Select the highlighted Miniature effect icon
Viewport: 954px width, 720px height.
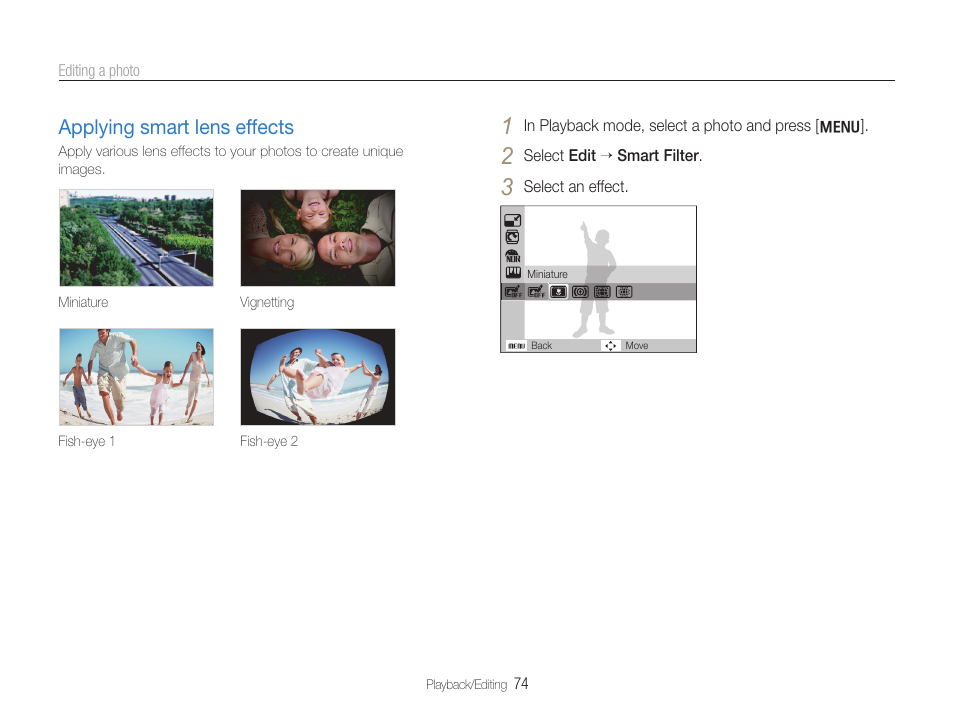click(x=558, y=292)
